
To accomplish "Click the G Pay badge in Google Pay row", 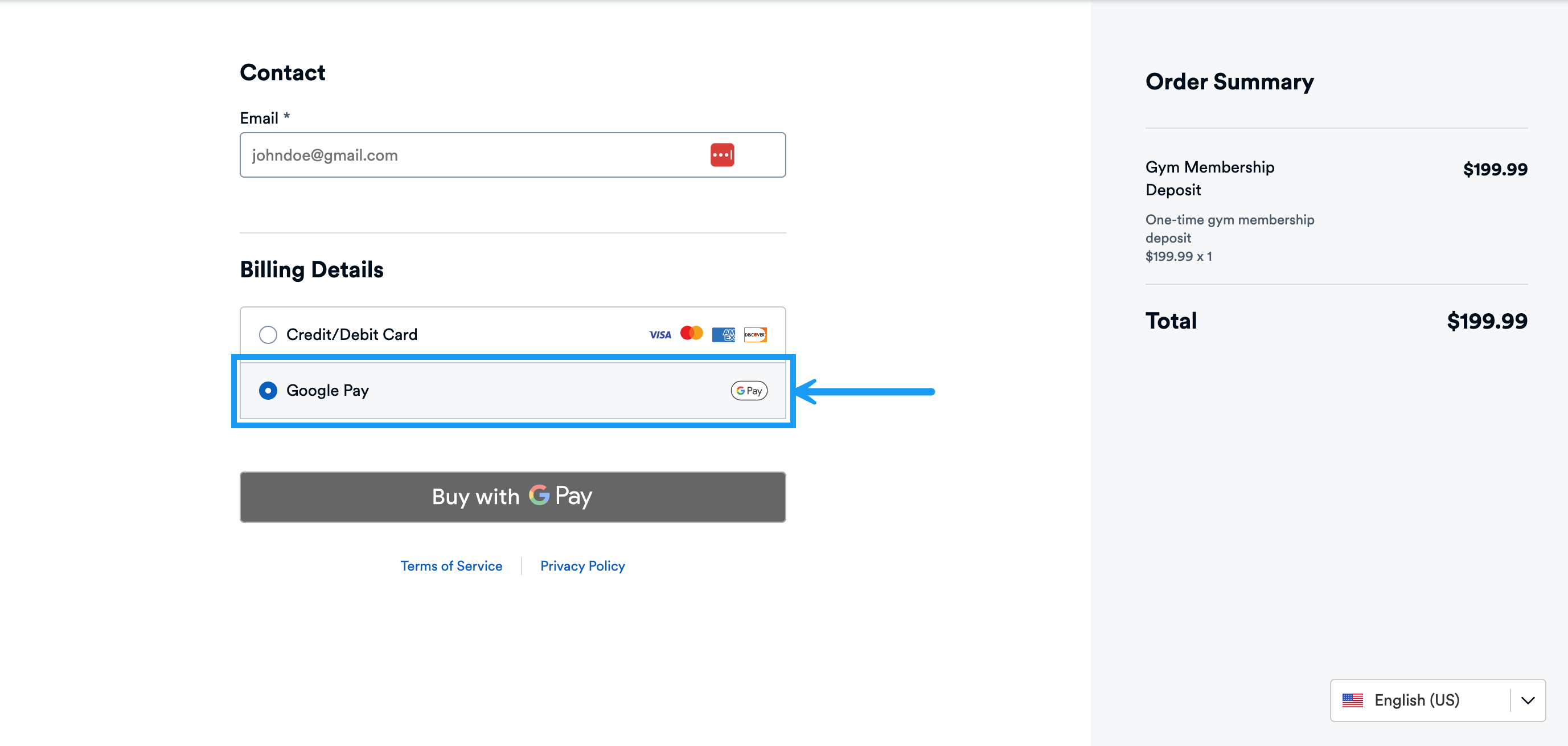I will 748,390.
